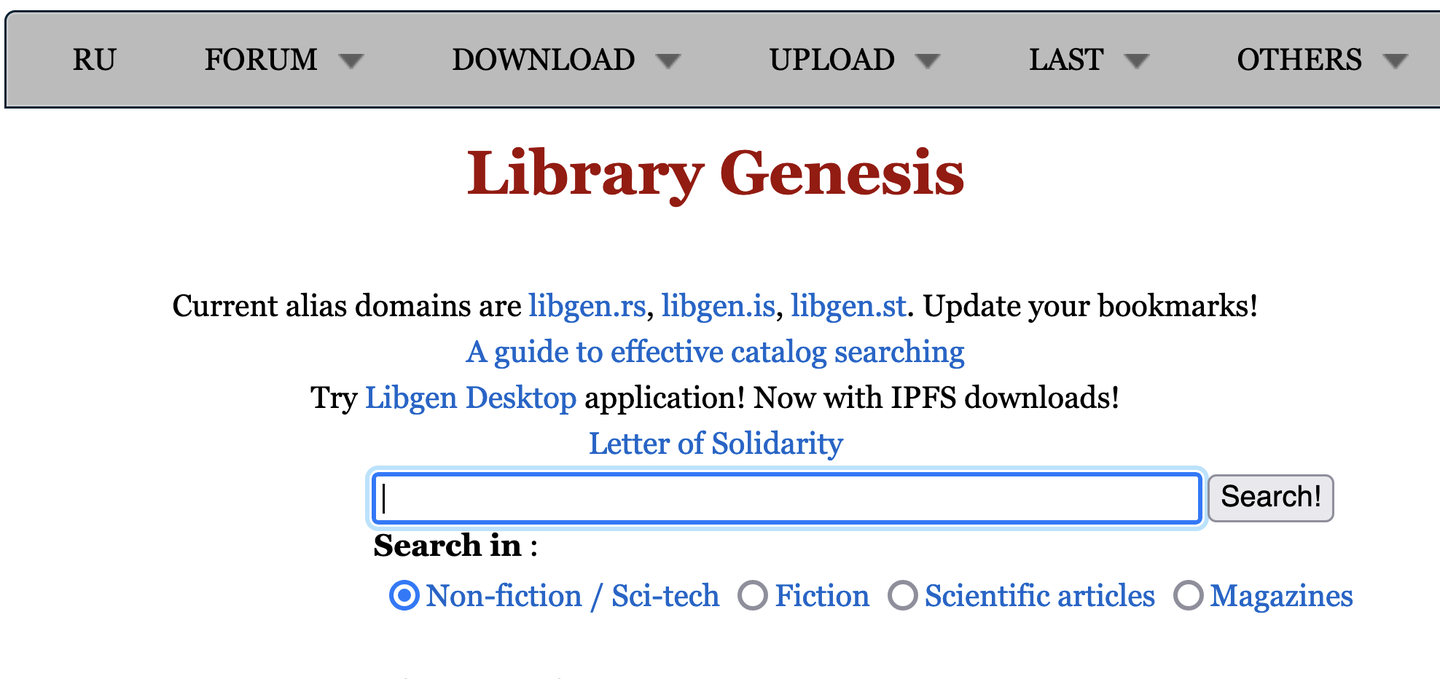Screen dimensions: 1440x679
Task: Choose Scientific articles search option
Action: click(x=903, y=596)
